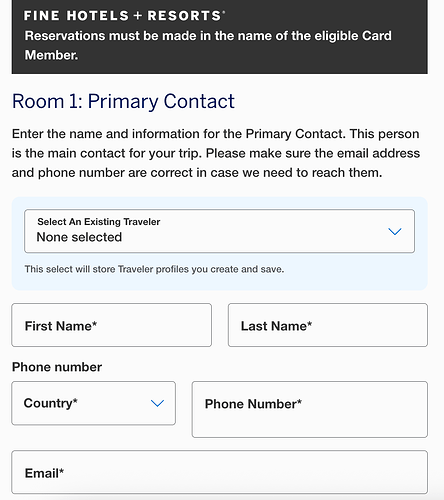Click the blue chevron in the existing traveler selector
Image resolution: width=444 pixels, height=500 pixels.
(395, 231)
